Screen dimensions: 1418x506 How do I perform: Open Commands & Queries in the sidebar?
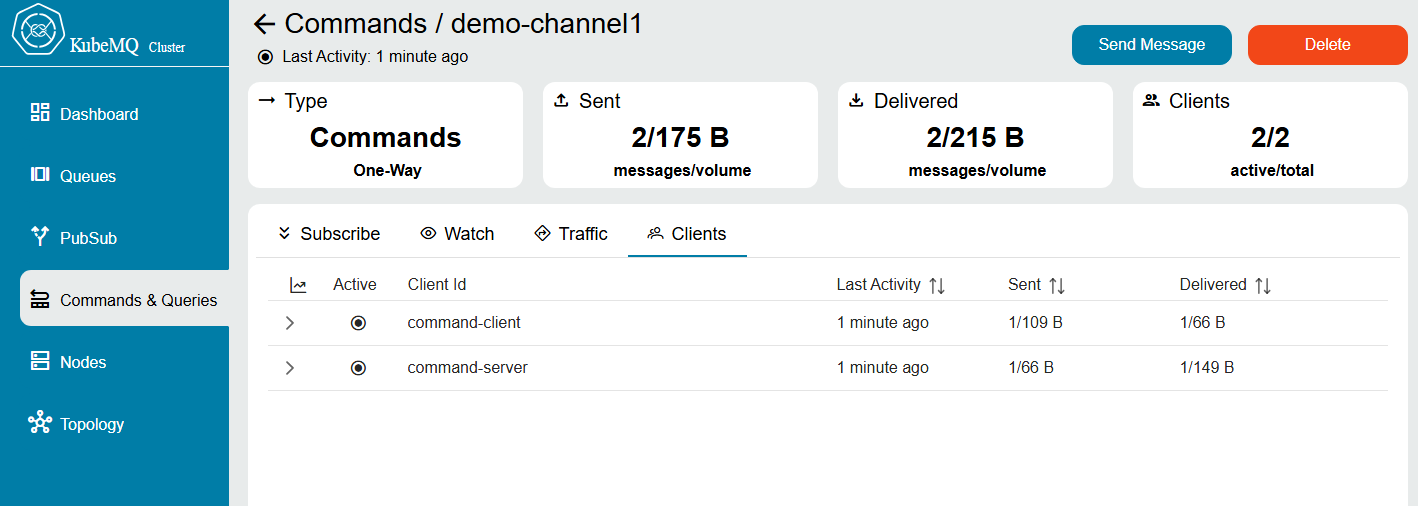point(124,300)
